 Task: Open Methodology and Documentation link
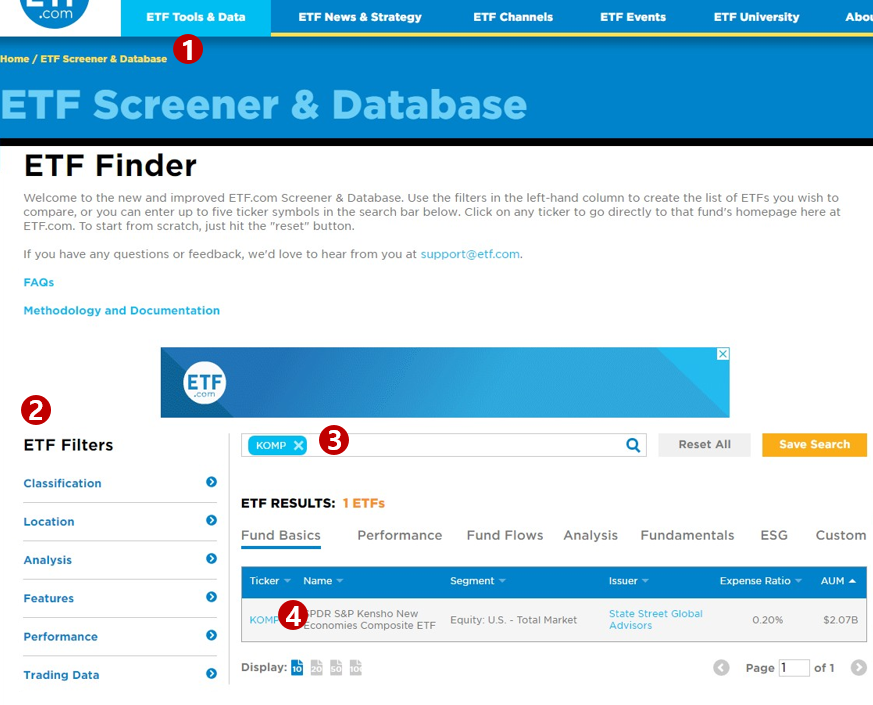(x=121, y=311)
